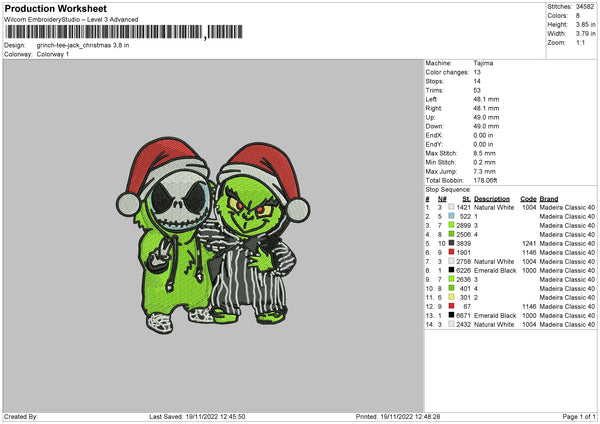Click the 'N#' column header

[x=442, y=199]
